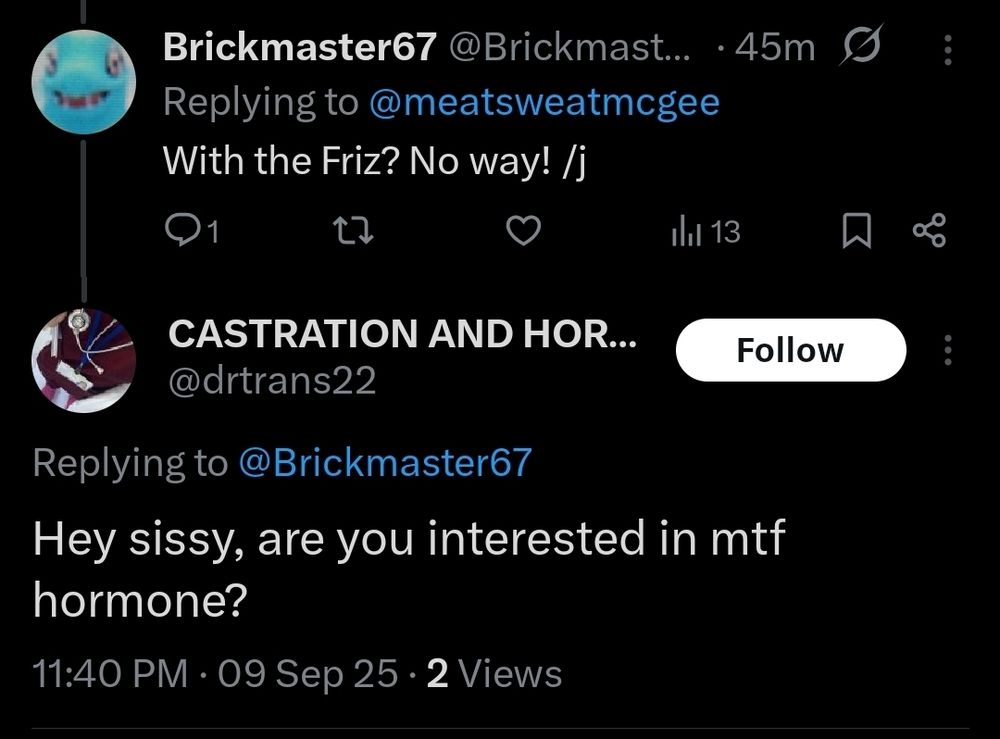The height and width of the screenshot is (739, 1000).
Task: Open the @Brickmaster67 mention in the reply
Action: tap(385, 463)
